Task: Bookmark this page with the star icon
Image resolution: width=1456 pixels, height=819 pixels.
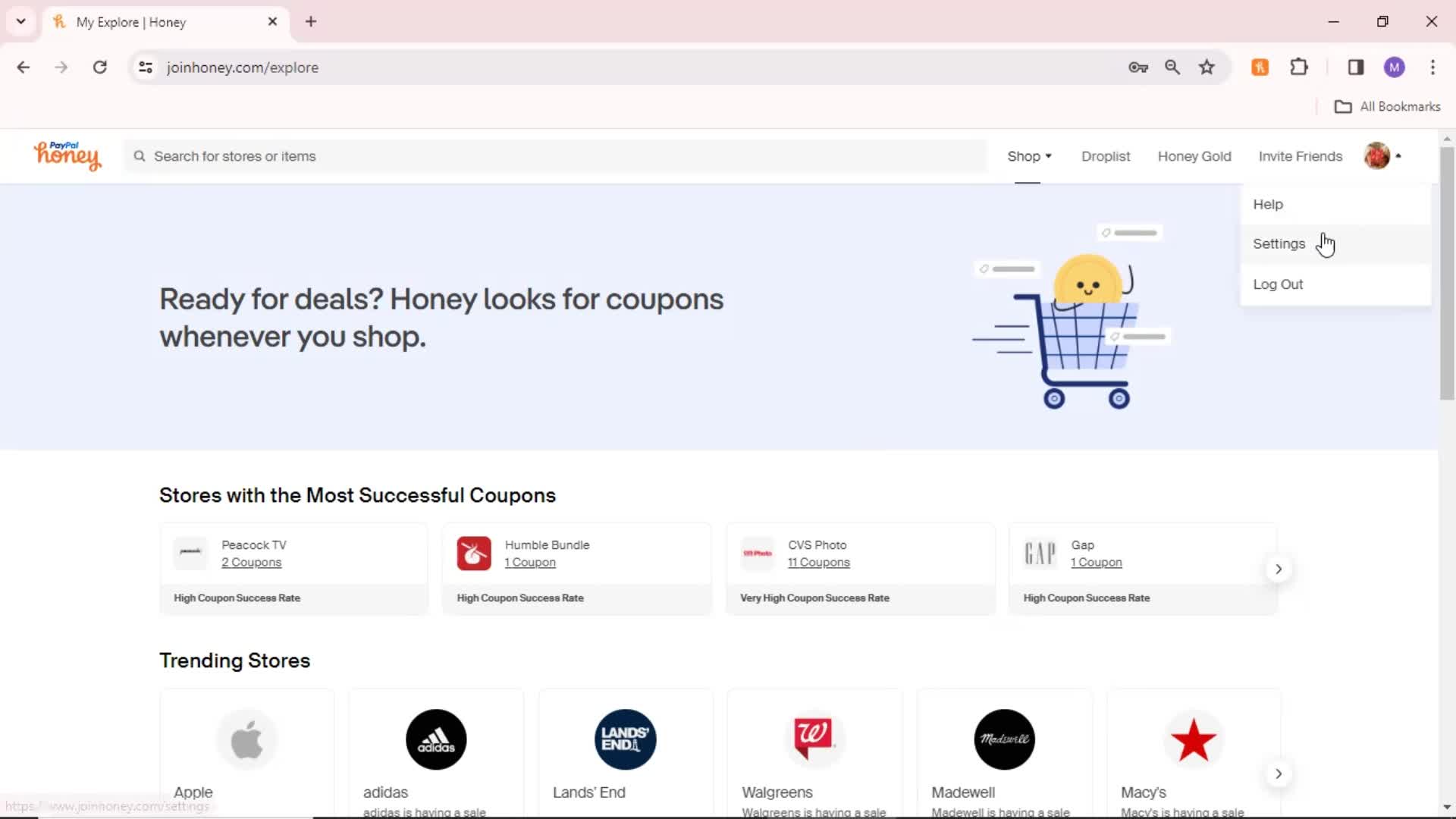Action: coord(1207,67)
